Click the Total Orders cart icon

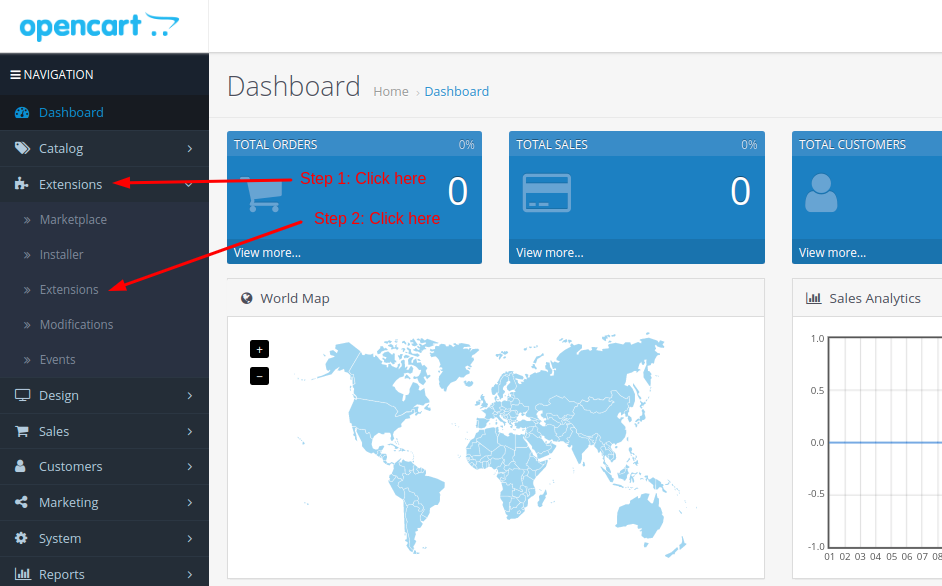261,194
